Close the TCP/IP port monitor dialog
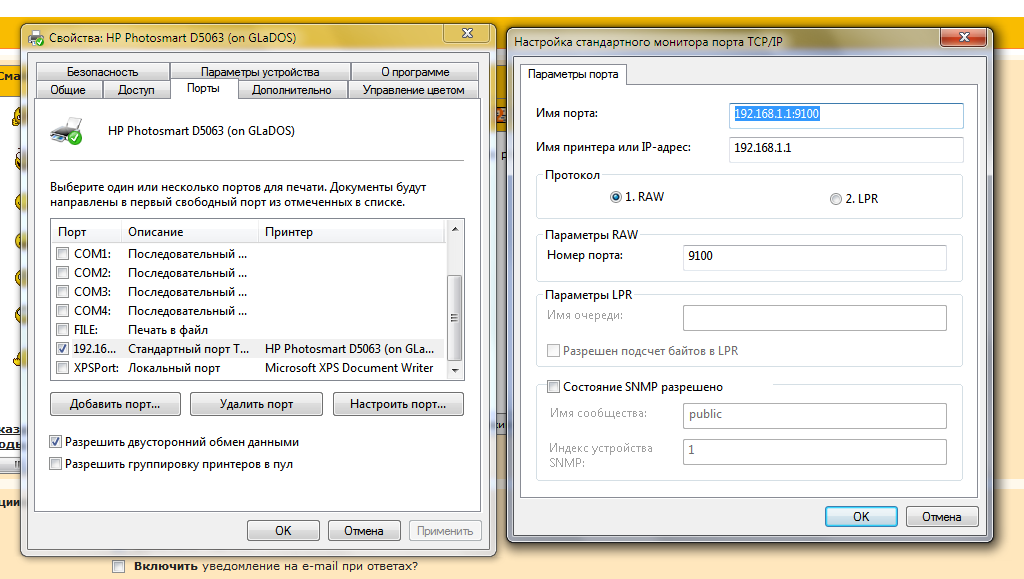This screenshot has width=1024, height=579. click(963, 37)
